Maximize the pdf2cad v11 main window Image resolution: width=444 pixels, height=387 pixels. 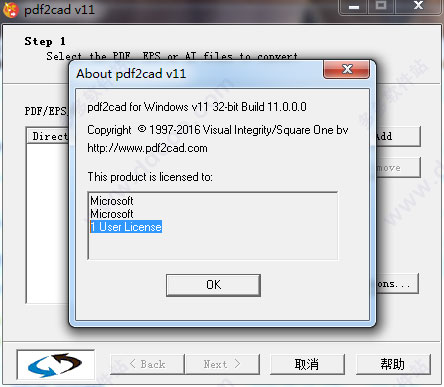[381, 6]
